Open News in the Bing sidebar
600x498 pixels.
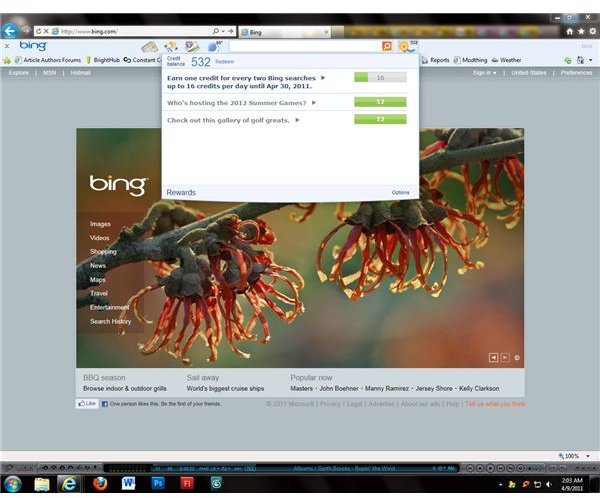[x=98, y=265]
